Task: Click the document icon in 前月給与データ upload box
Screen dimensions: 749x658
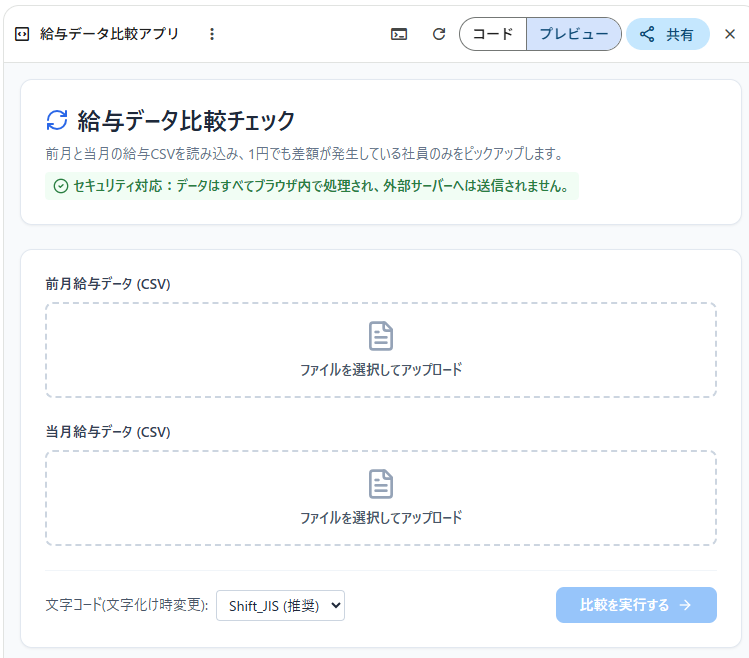Action: (381, 336)
